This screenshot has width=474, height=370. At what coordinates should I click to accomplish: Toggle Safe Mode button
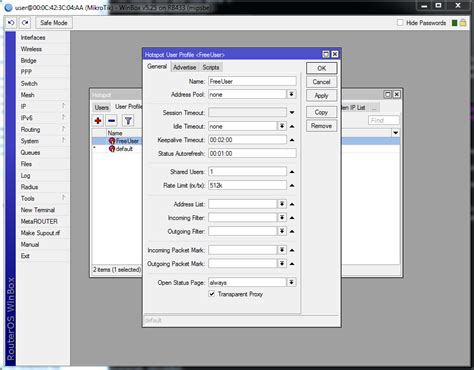(54, 23)
